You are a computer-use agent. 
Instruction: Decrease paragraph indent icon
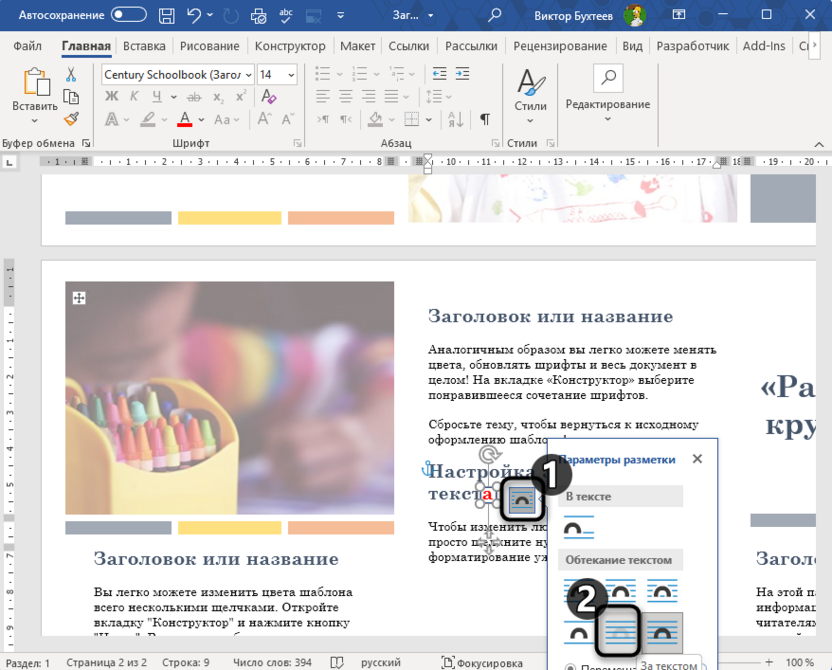click(439, 74)
